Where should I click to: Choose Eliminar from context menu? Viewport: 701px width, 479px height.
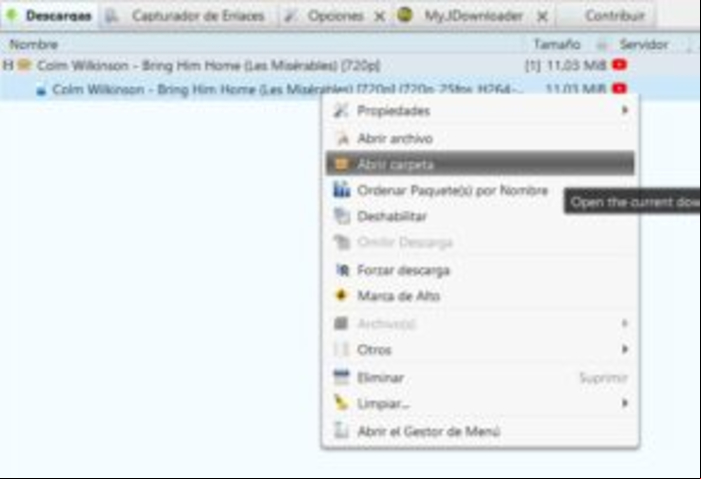coord(481,378)
